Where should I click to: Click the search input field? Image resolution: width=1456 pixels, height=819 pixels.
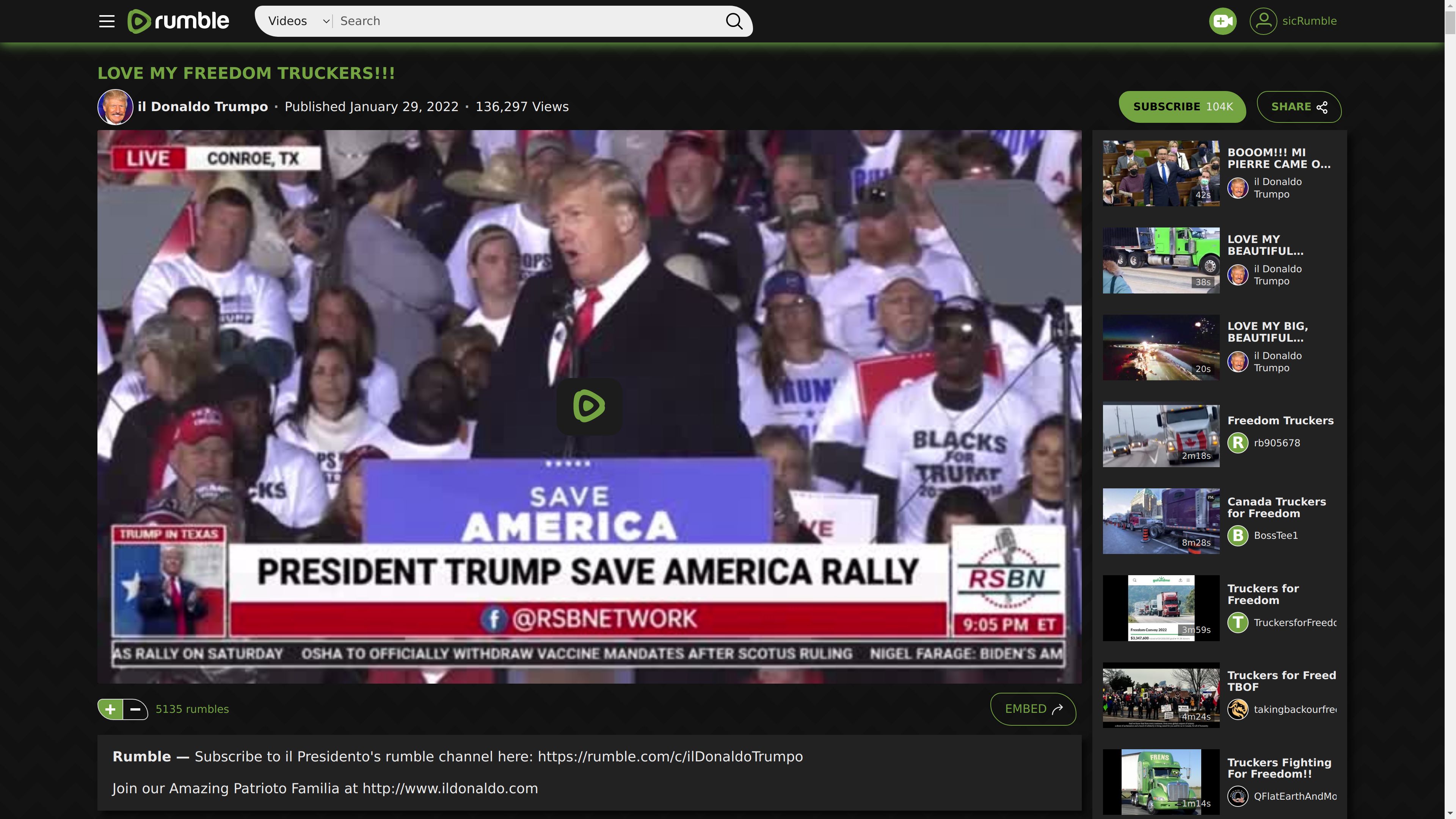(530, 21)
